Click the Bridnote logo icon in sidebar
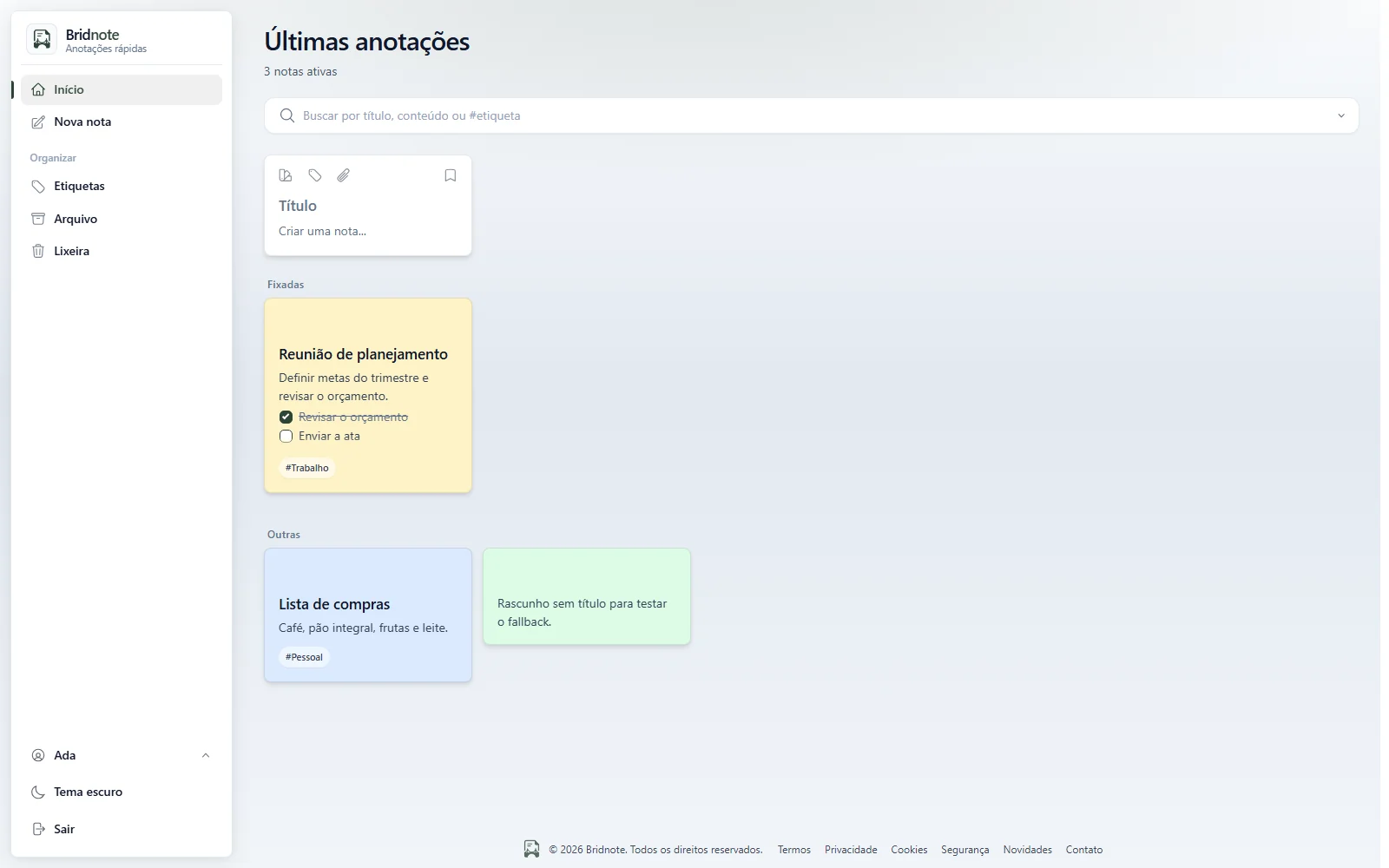This screenshot has height=868, width=1389. 42,40
